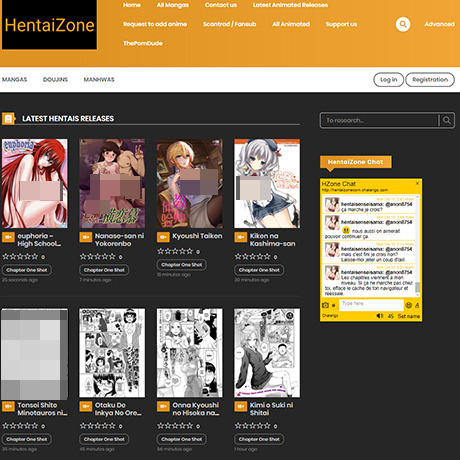The image size is (460, 460).
Task: Close the HZone Chat widget
Action: 417,183
